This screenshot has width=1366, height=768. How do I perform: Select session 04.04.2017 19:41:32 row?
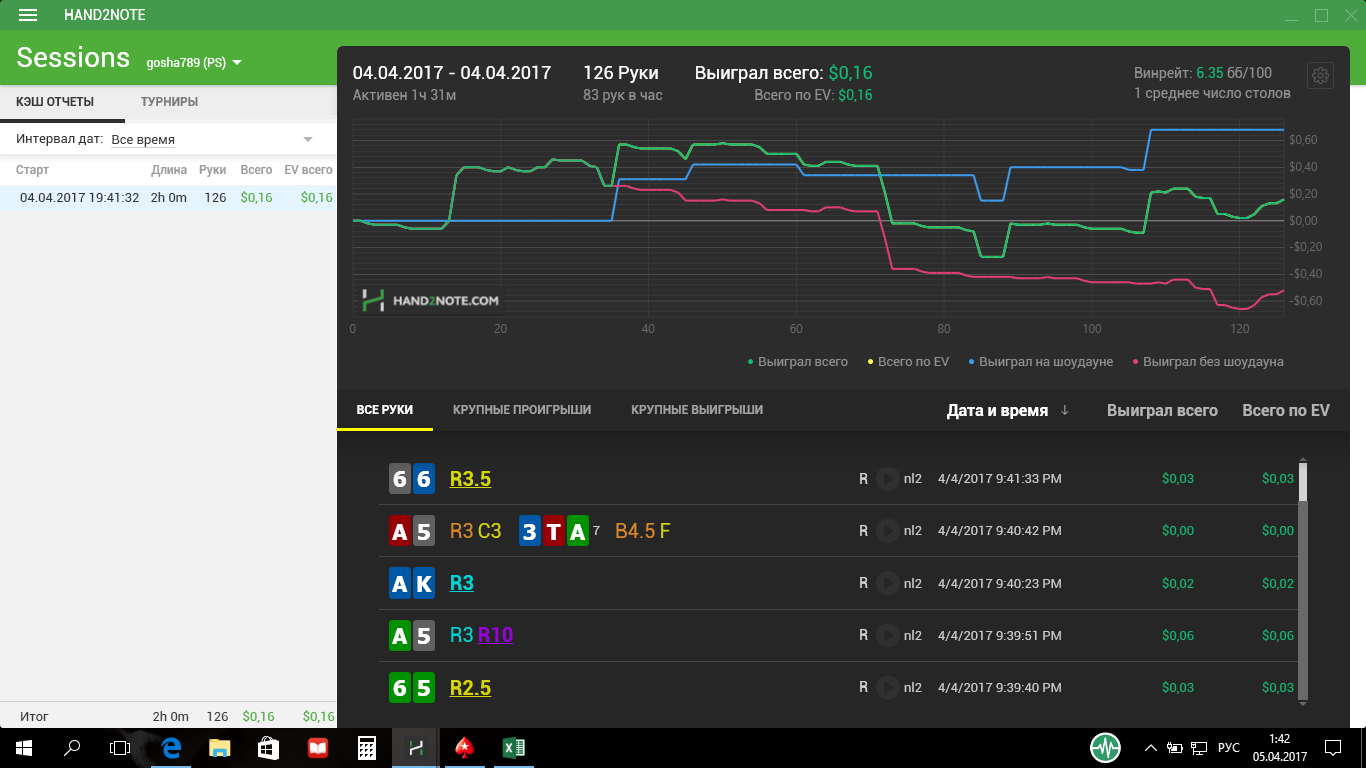(168, 197)
